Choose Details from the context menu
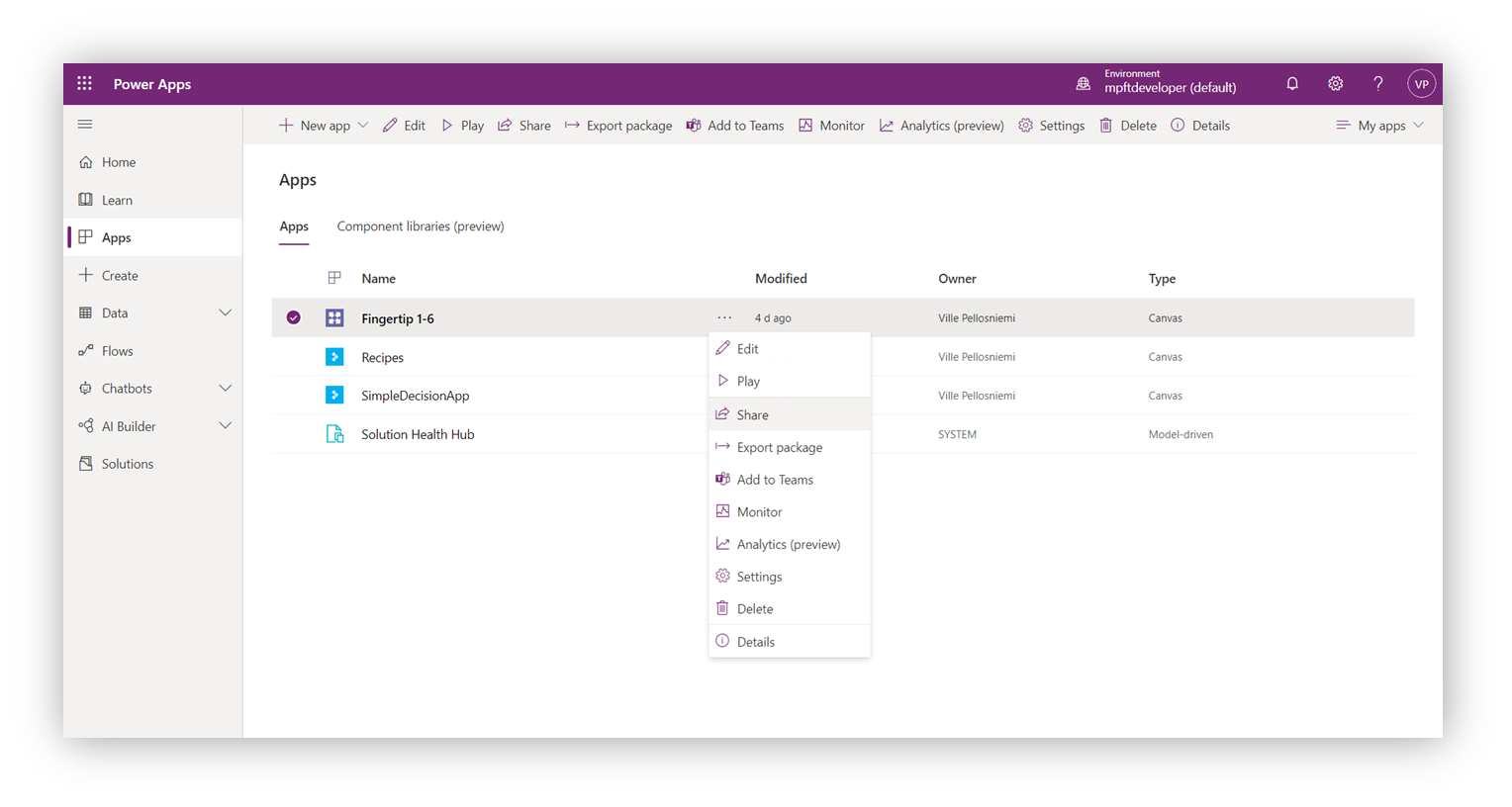The width and height of the screenshot is (1512, 807). (790, 642)
